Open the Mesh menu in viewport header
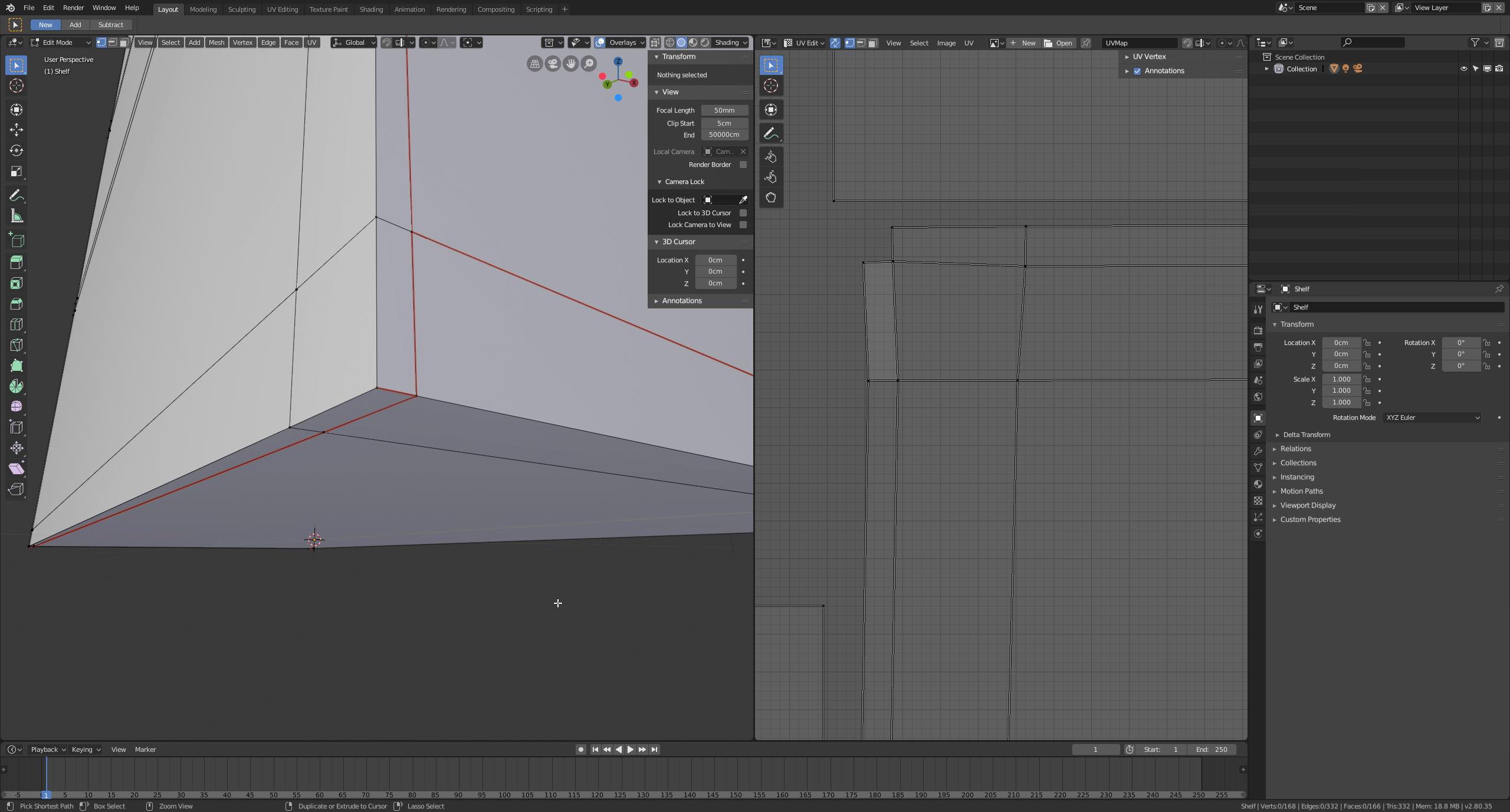Image resolution: width=1510 pixels, height=812 pixels. tap(216, 42)
